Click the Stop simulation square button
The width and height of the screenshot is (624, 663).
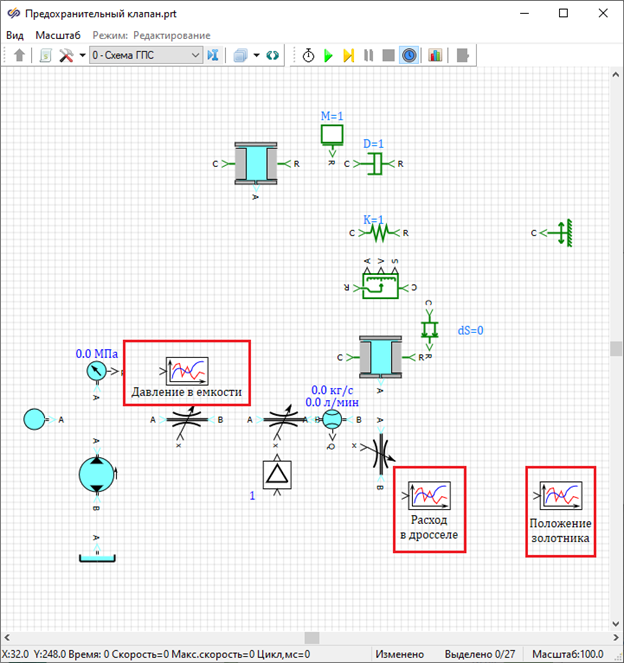[x=388, y=55]
